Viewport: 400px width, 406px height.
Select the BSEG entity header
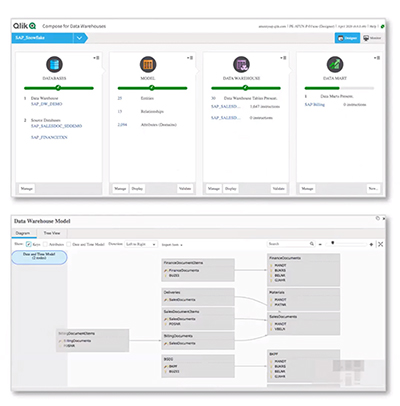coord(198,359)
